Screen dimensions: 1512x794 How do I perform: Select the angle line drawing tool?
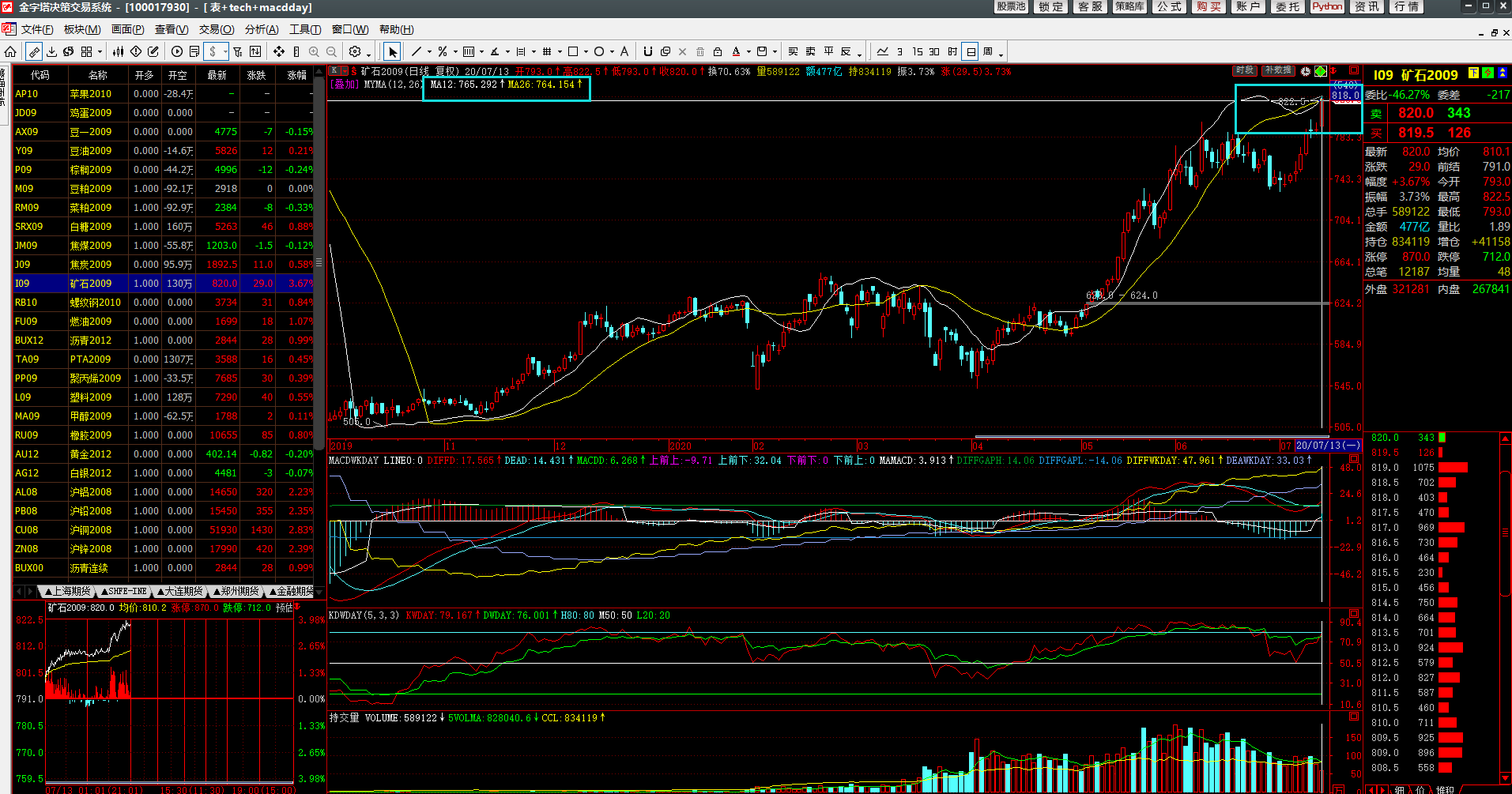pyautogui.click(x=495, y=51)
